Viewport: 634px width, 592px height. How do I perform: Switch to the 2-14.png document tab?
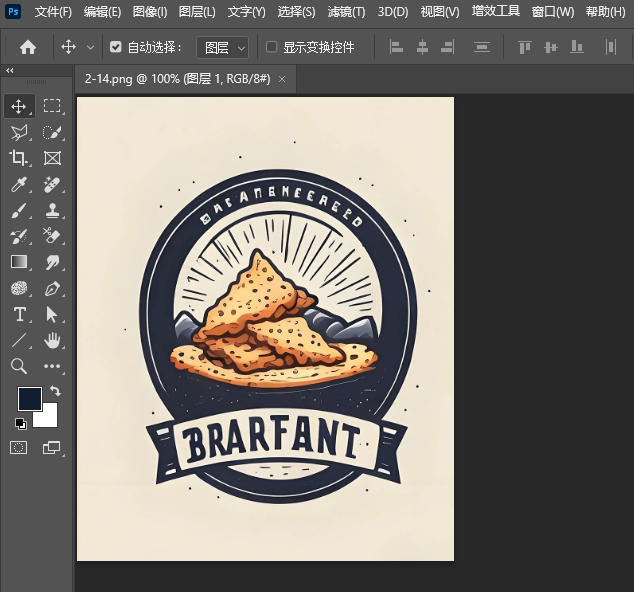177,78
